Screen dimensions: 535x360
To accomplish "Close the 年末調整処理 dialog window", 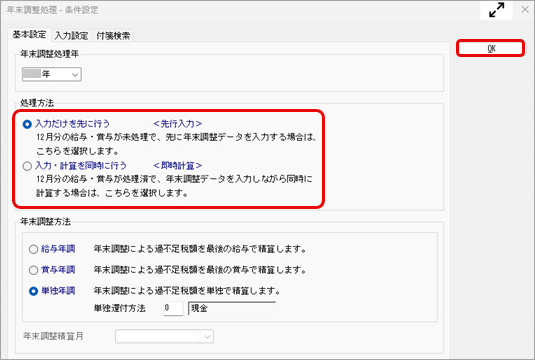I will (525, 10).
